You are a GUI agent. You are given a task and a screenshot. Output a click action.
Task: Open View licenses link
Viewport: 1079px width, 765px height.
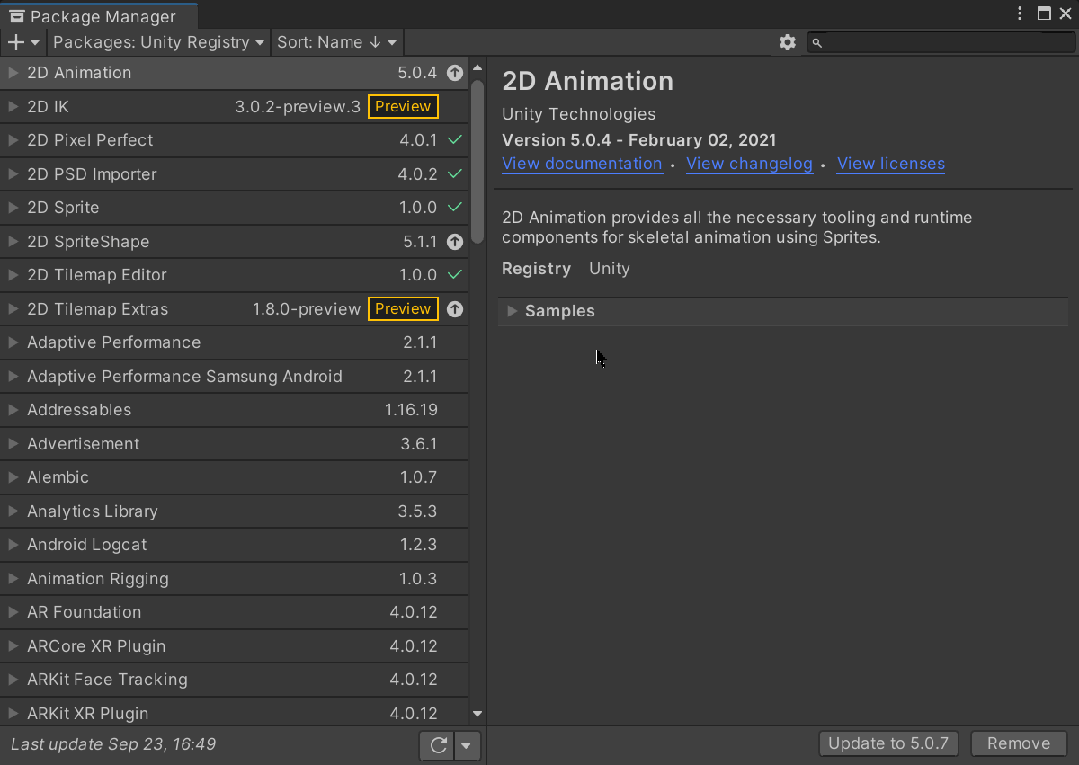(x=890, y=164)
